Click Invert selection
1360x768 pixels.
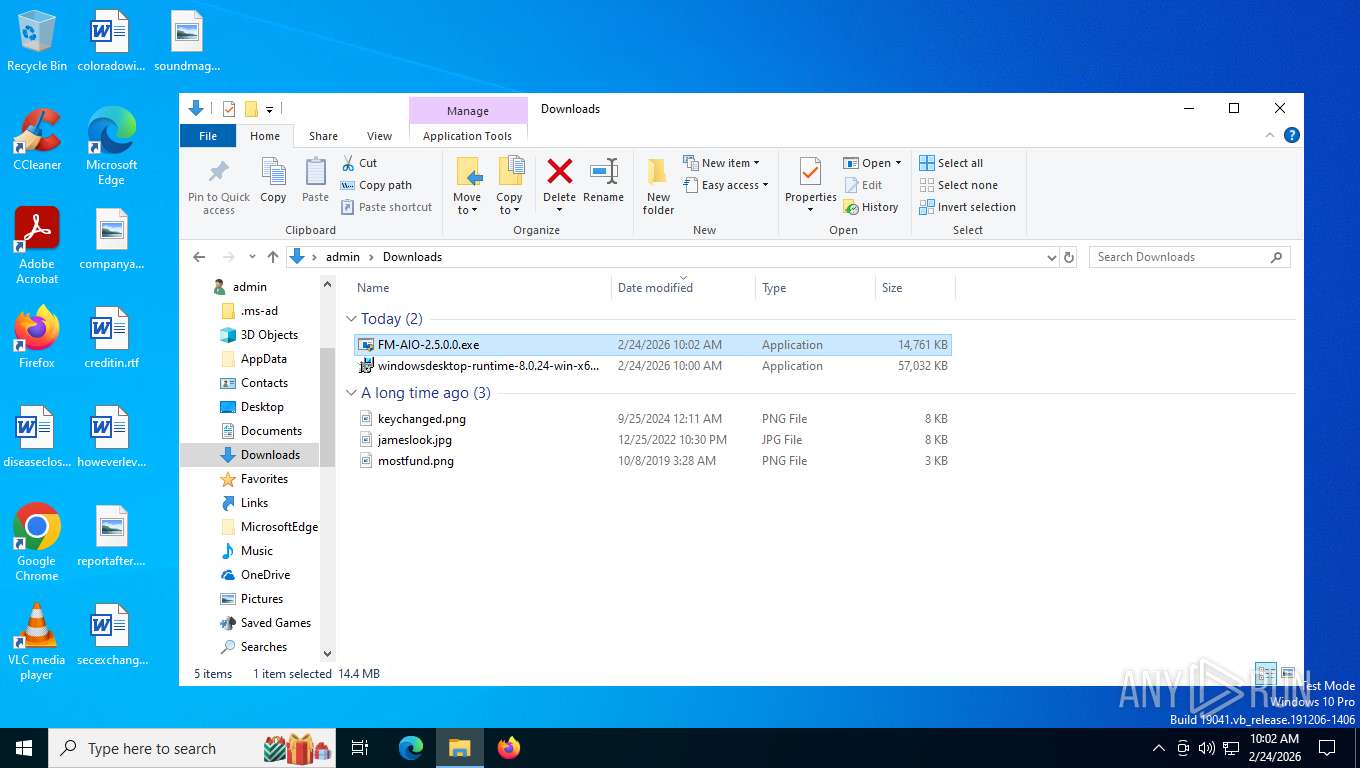coord(967,207)
